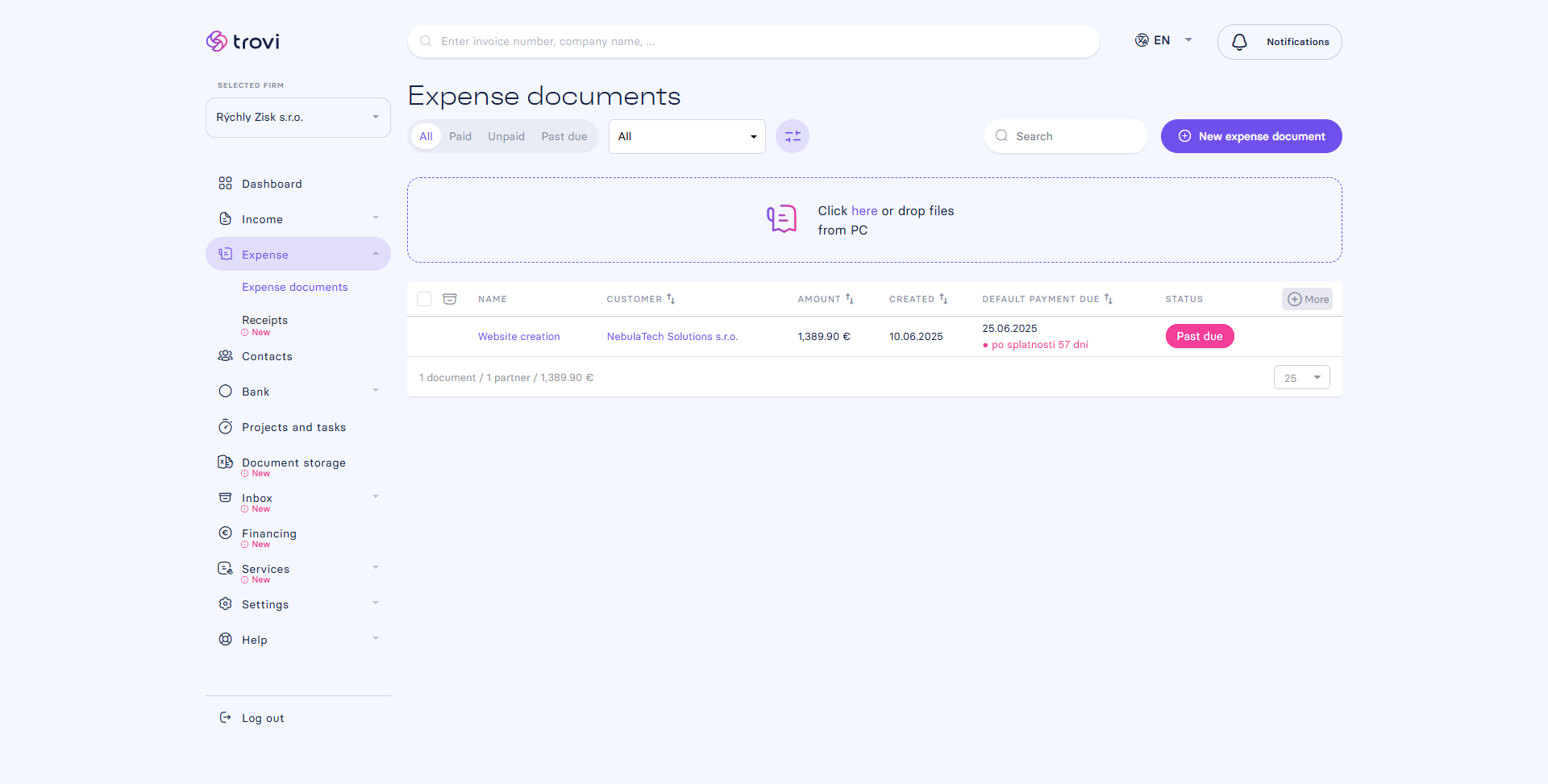Expand the EN language selector arrow

tap(1188, 40)
